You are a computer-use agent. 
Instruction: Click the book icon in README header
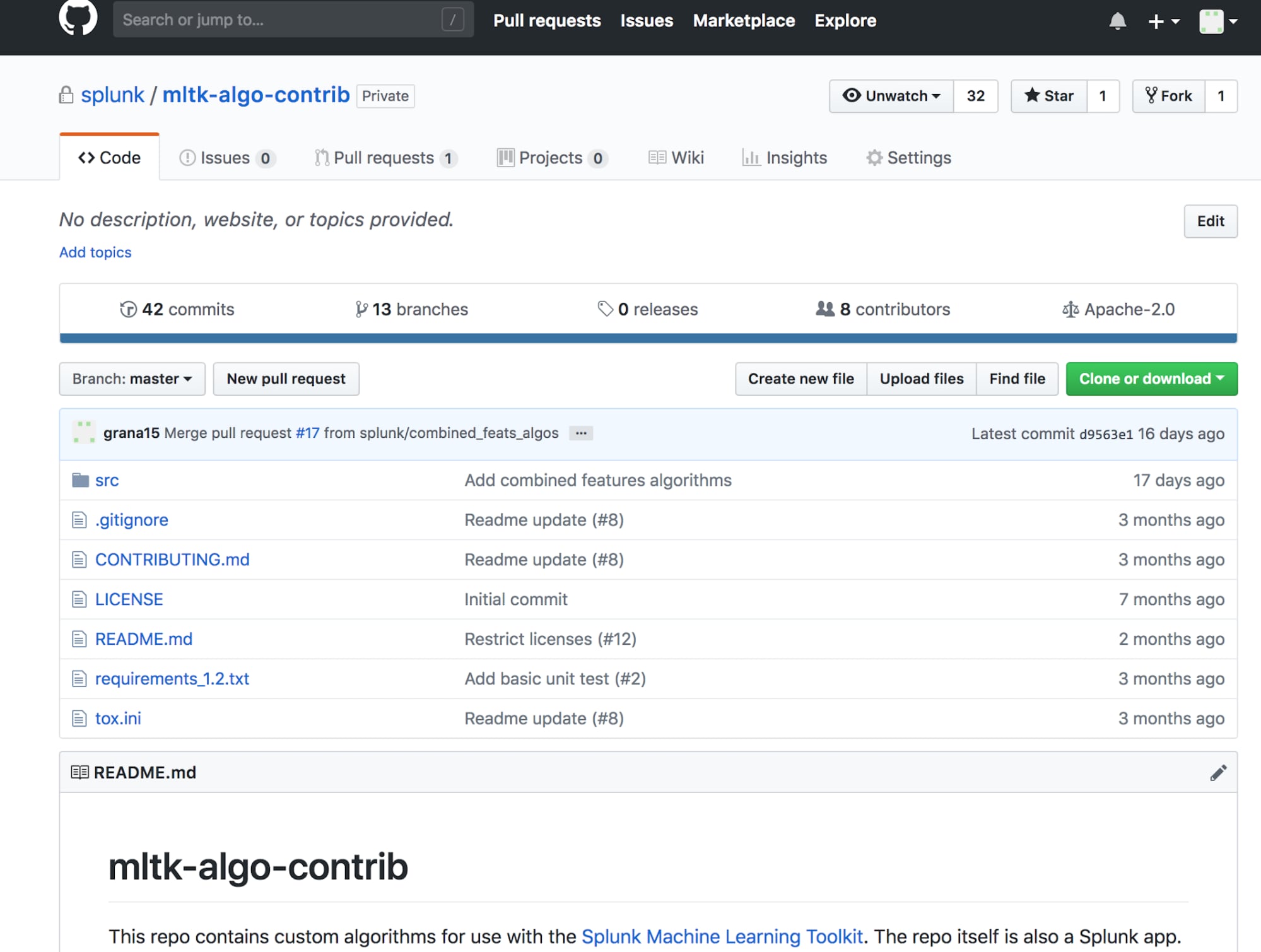[x=79, y=772]
